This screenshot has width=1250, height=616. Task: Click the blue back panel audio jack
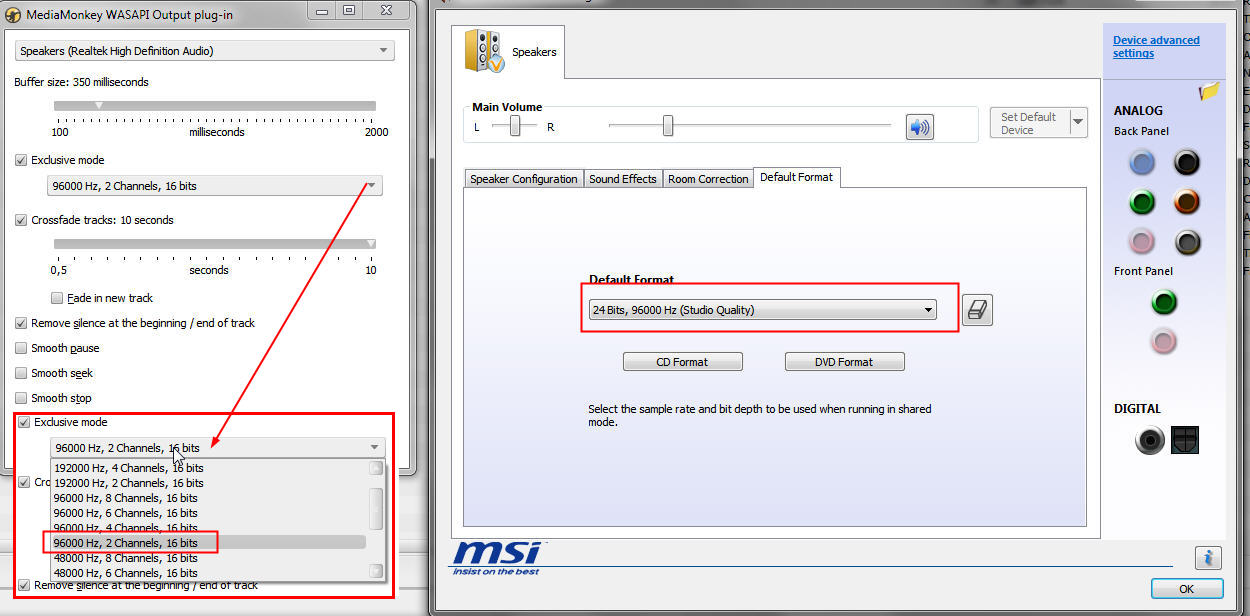pyautogui.click(x=1142, y=163)
